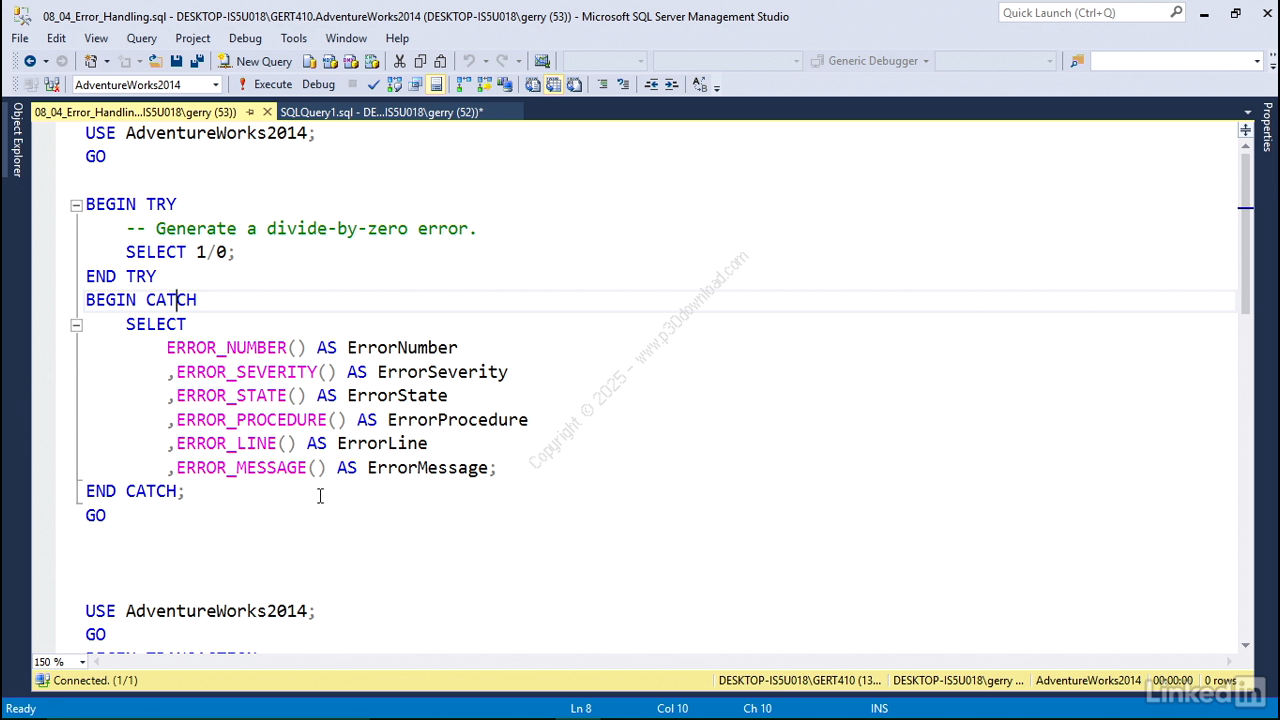Open the File menu
The width and height of the screenshot is (1280, 720).
click(x=20, y=38)
